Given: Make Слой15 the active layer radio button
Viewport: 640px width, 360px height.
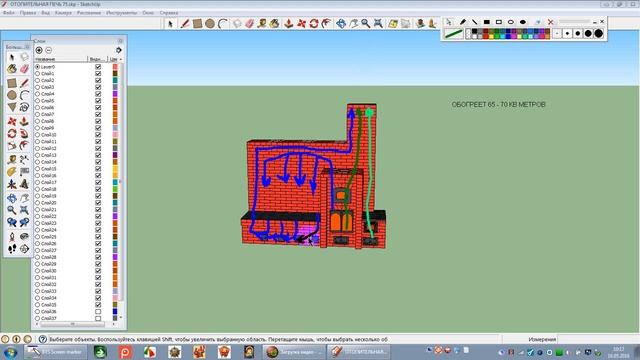Looking at the screenshot, I should pyautogui.click(x=38, y=169).
